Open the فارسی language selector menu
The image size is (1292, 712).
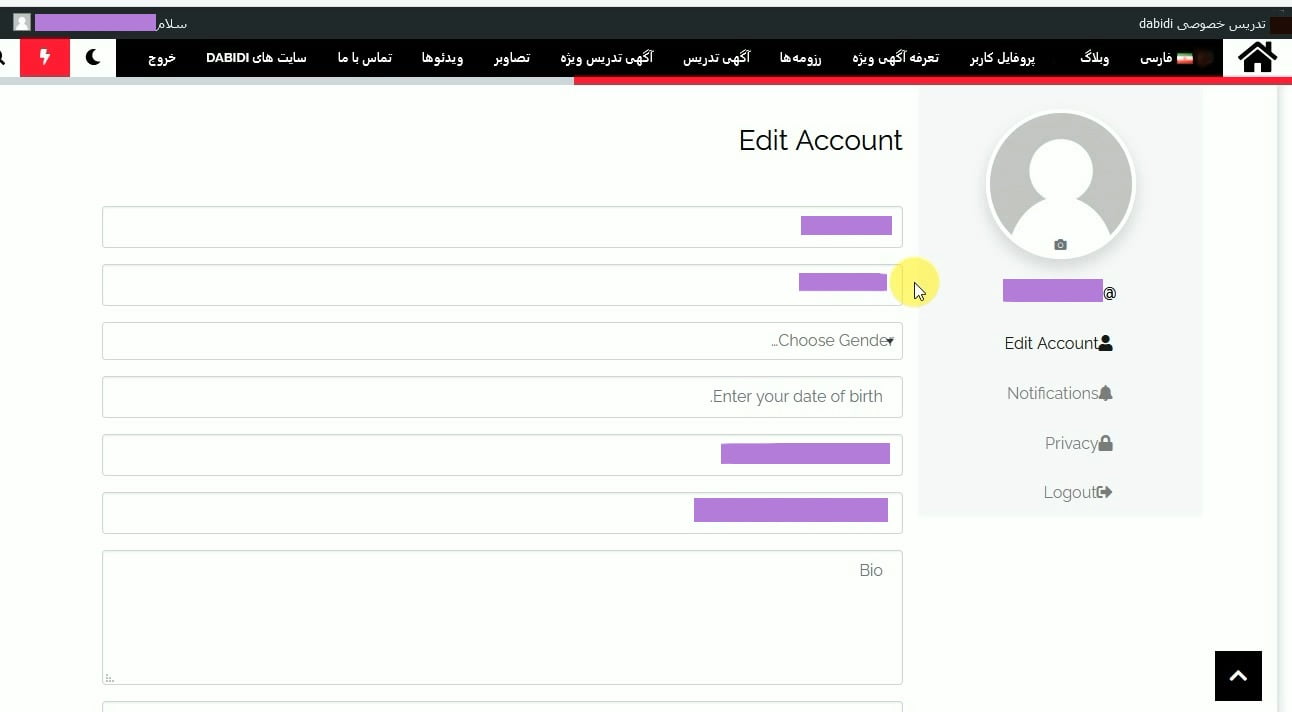1168,58
